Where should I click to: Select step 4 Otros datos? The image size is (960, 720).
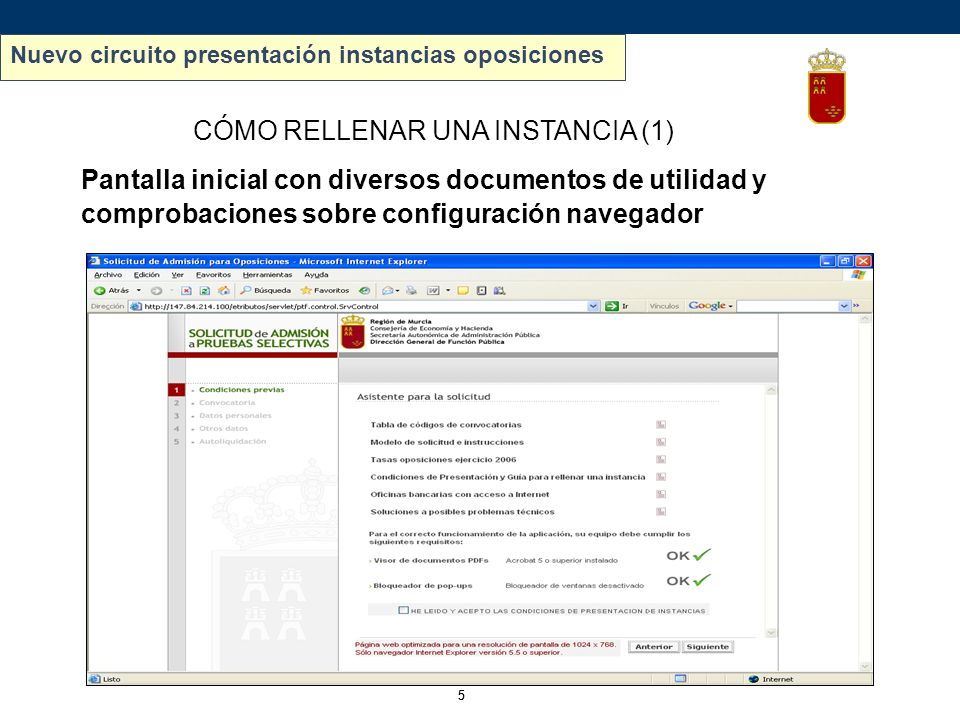[x=223, y=429]
